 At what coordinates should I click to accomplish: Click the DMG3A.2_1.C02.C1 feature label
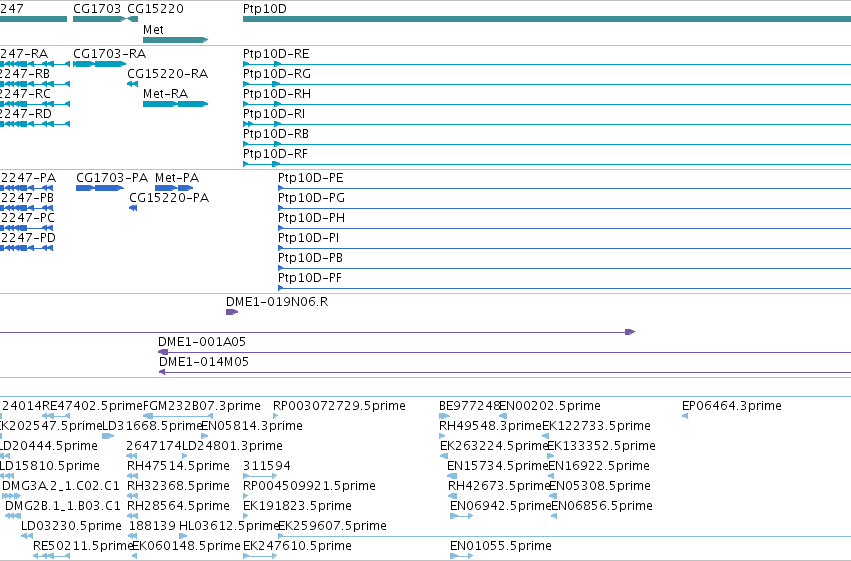point(61,486)
